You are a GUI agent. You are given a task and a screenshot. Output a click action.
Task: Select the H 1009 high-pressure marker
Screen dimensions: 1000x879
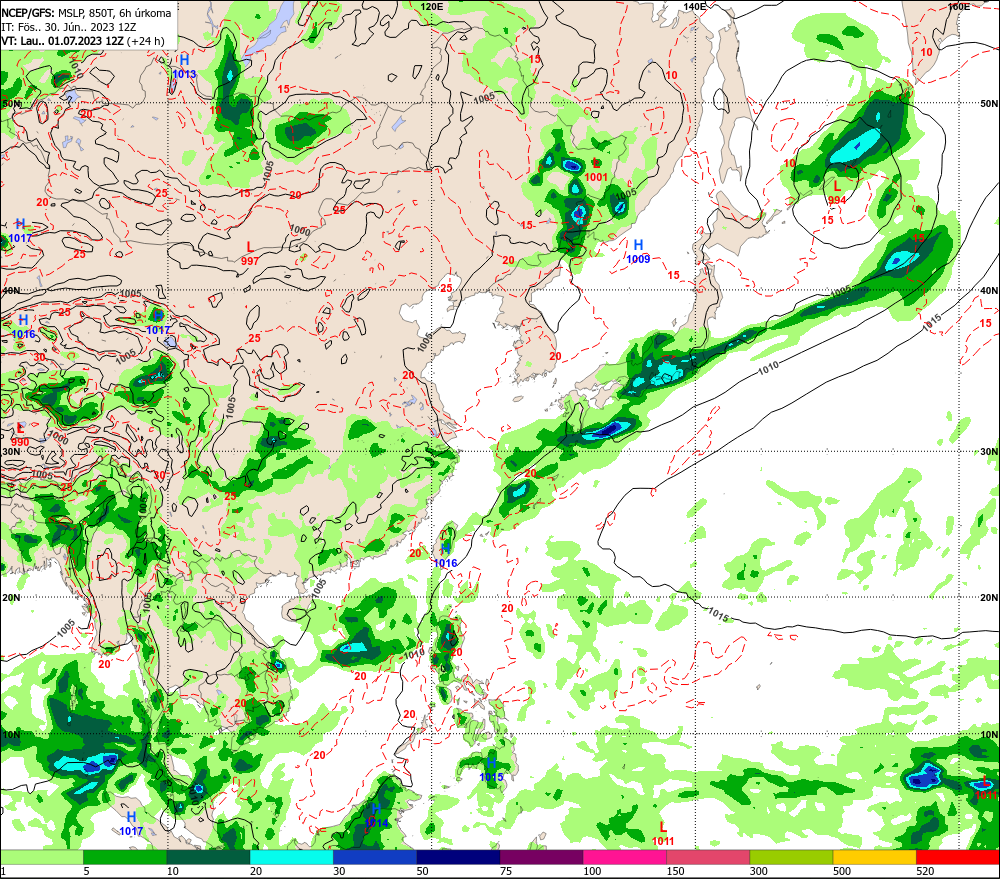pyautogui.click(x=638, y=251)
